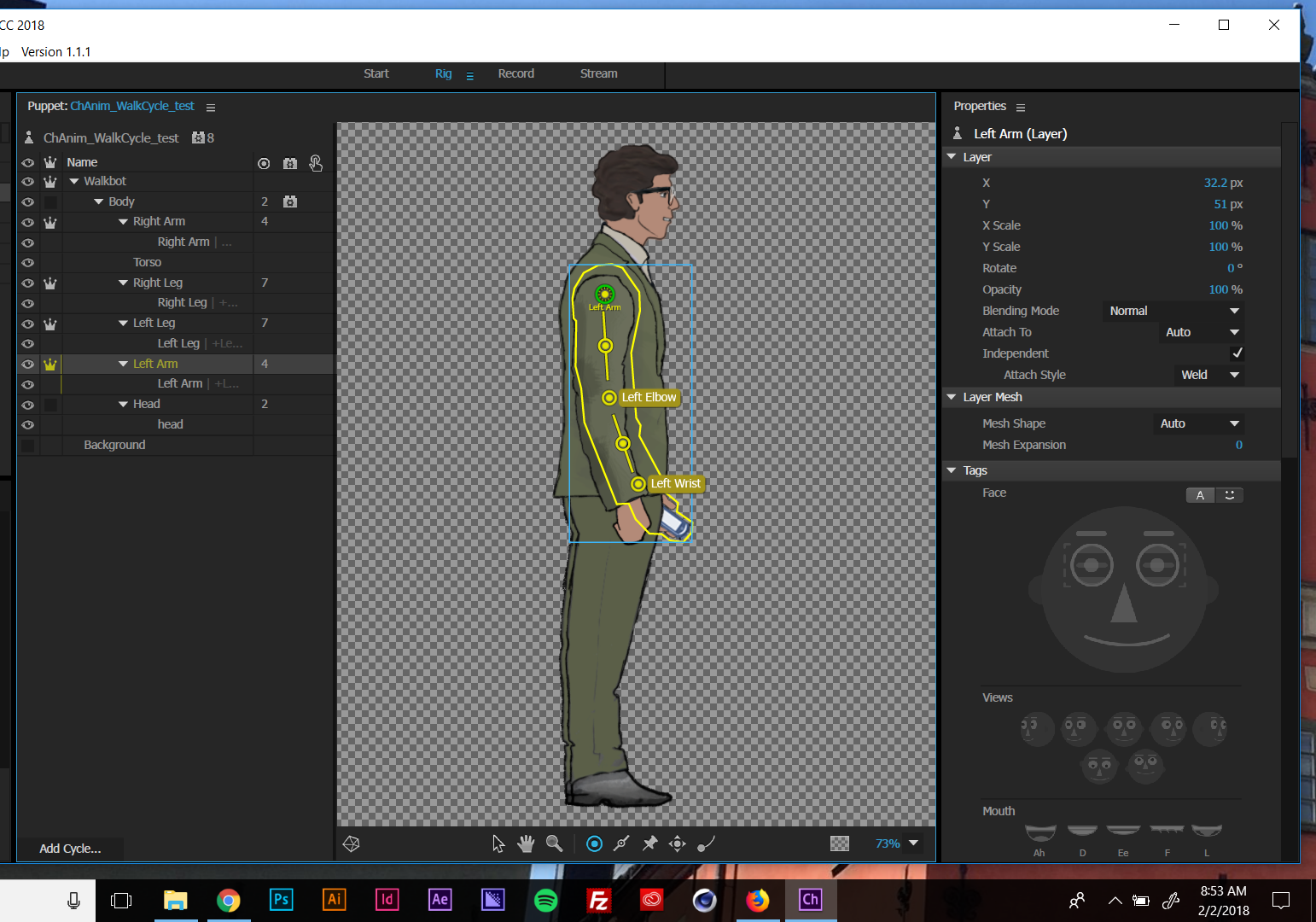Tag the Ee mouth viseme
Screen dimensions: 1316x922
[x=1123, y=831]
